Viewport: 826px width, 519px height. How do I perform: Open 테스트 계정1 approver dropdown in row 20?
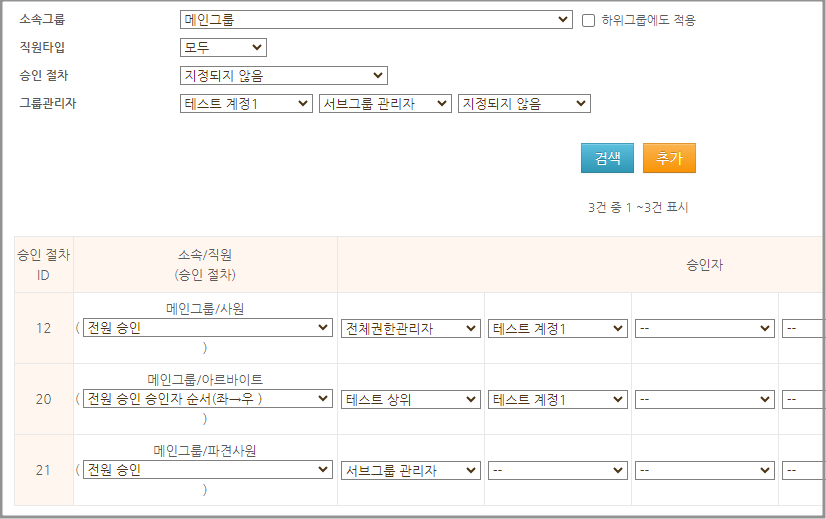point(557,399)
